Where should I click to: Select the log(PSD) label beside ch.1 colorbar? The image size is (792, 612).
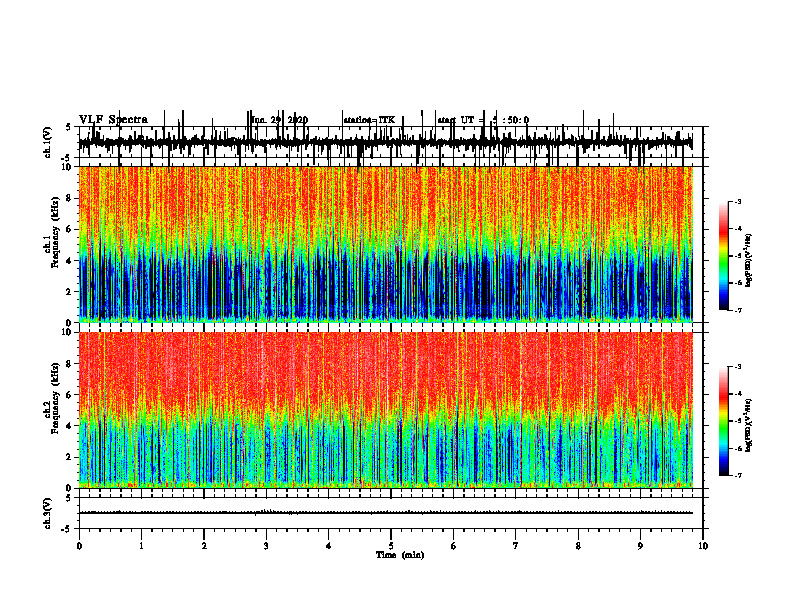pos(748,260)
